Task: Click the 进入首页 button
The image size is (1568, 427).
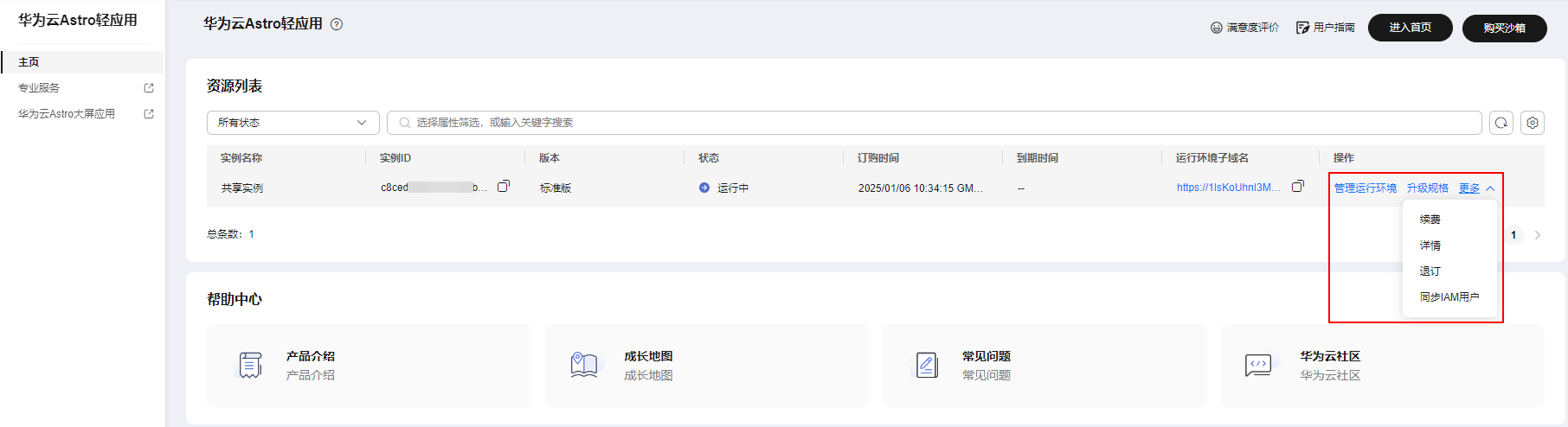Action: click(x=1410, y=28)
